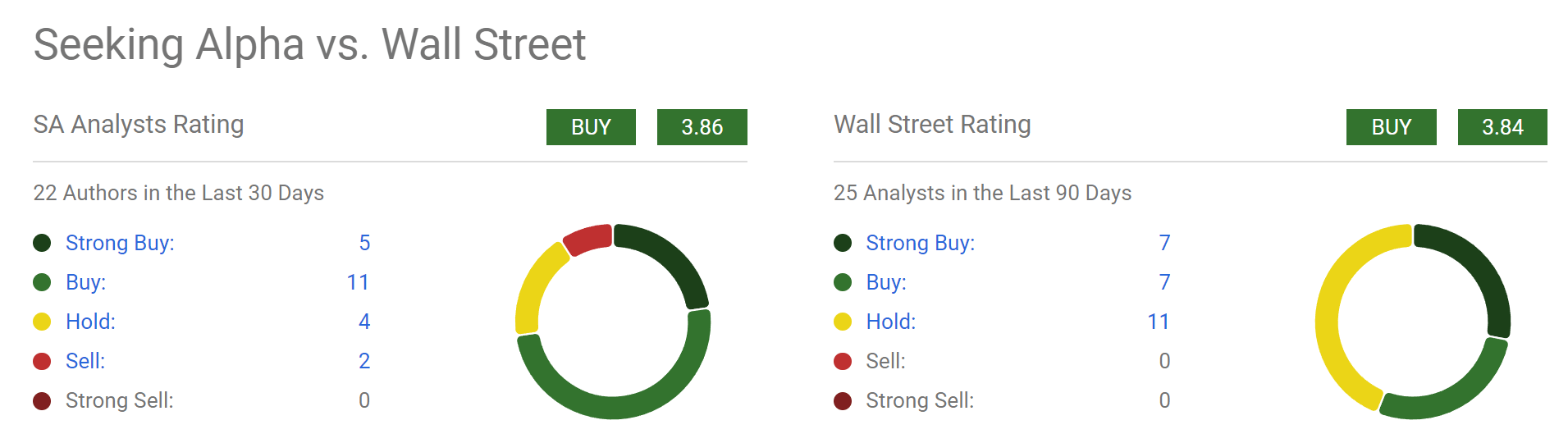Viewport: 1568px width, 443px height.
Task: Click the SA Analysts Sell link
Action: [85, 361]
